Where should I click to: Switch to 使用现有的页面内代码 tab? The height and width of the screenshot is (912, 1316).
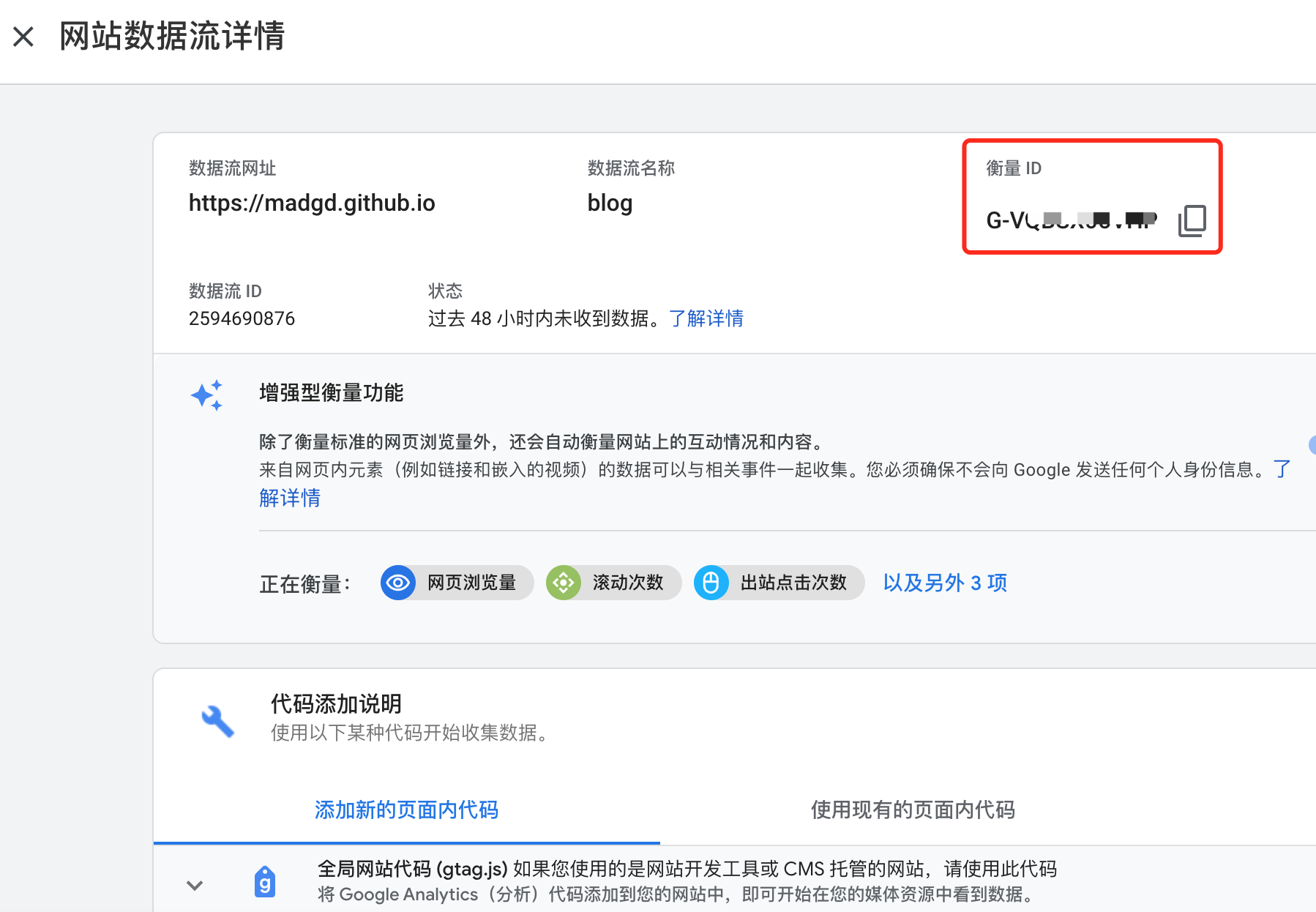click(913, 810)
